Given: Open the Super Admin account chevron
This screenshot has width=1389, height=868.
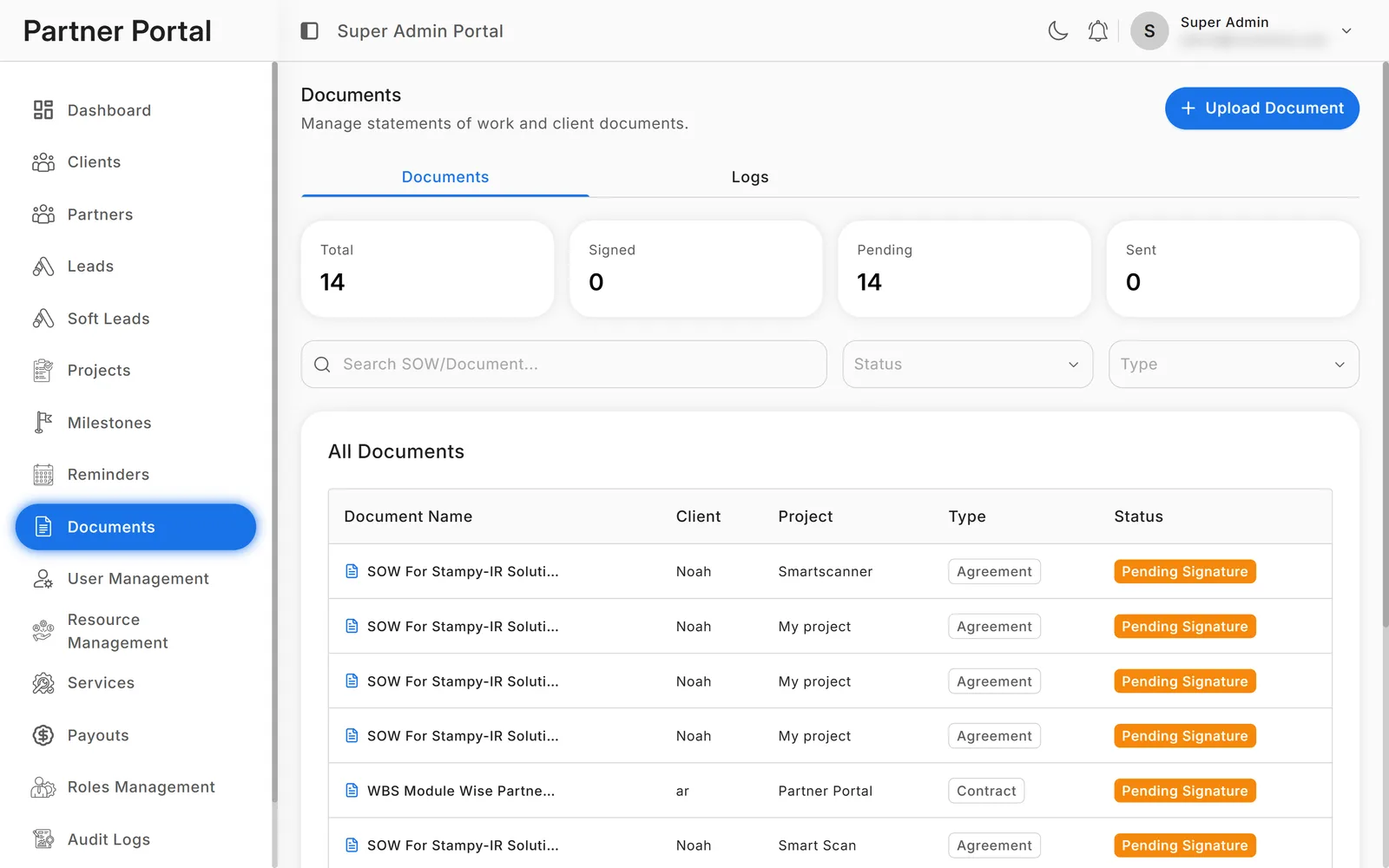Looking at the screenshot, I should (1346, 31).
